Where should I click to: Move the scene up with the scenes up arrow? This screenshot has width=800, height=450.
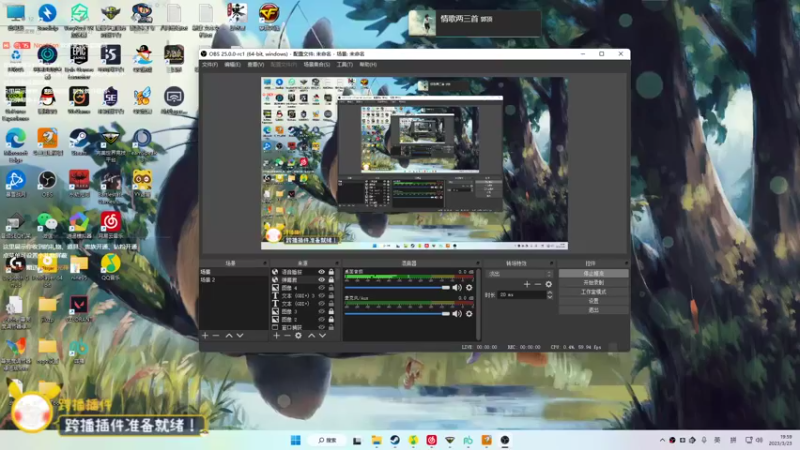point(229,336)
